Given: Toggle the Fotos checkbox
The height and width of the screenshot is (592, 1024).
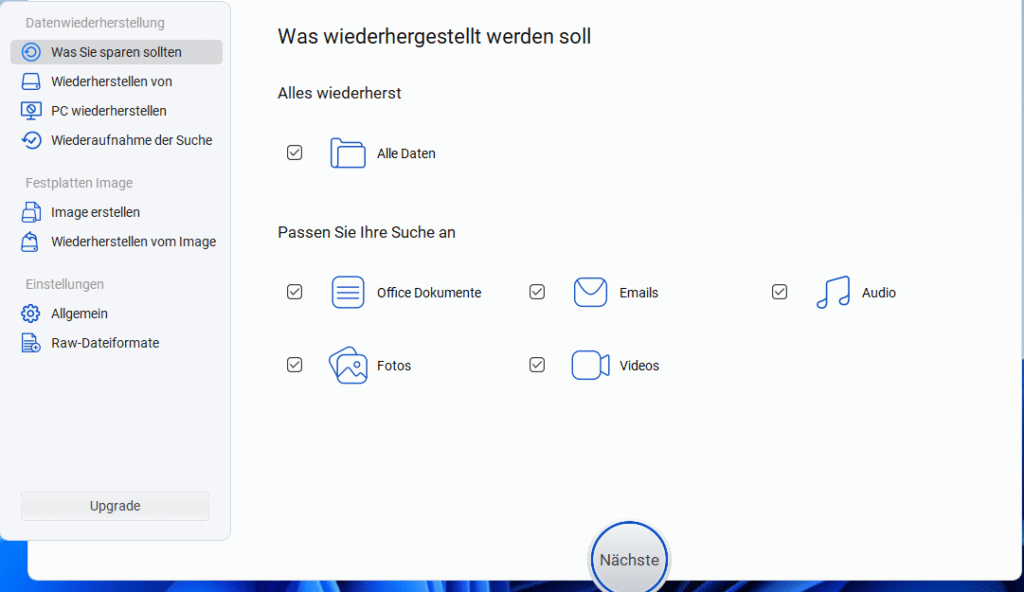Looking at the screenshot, I should click(294, 365).
